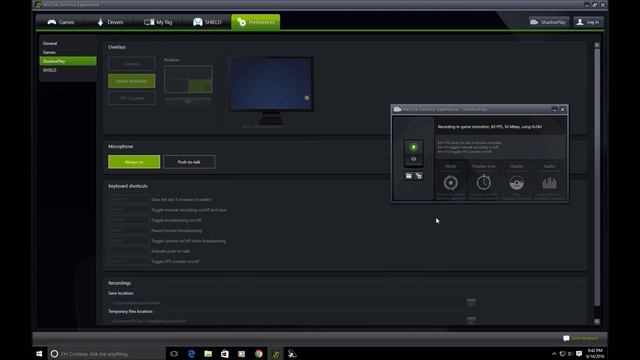Choose the FPS Counter overlay option
The image size is (640, 360).
(132, 98)
